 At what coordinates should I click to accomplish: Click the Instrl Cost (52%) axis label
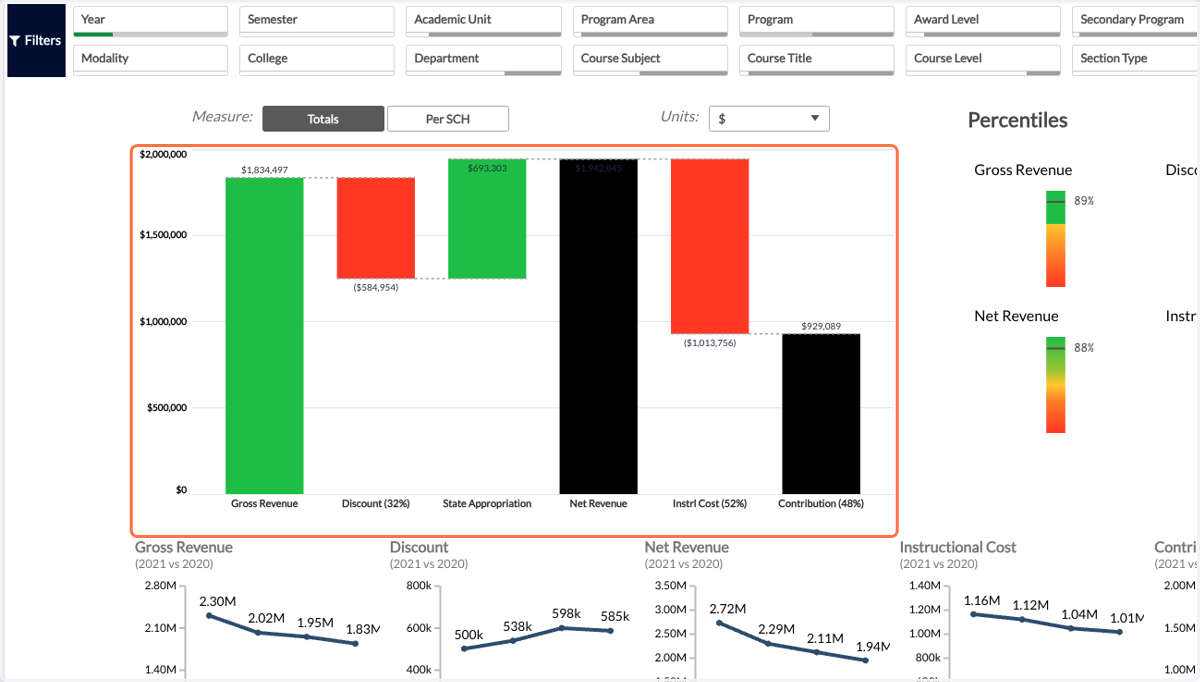pyautogui.click(x=710, y=504)
